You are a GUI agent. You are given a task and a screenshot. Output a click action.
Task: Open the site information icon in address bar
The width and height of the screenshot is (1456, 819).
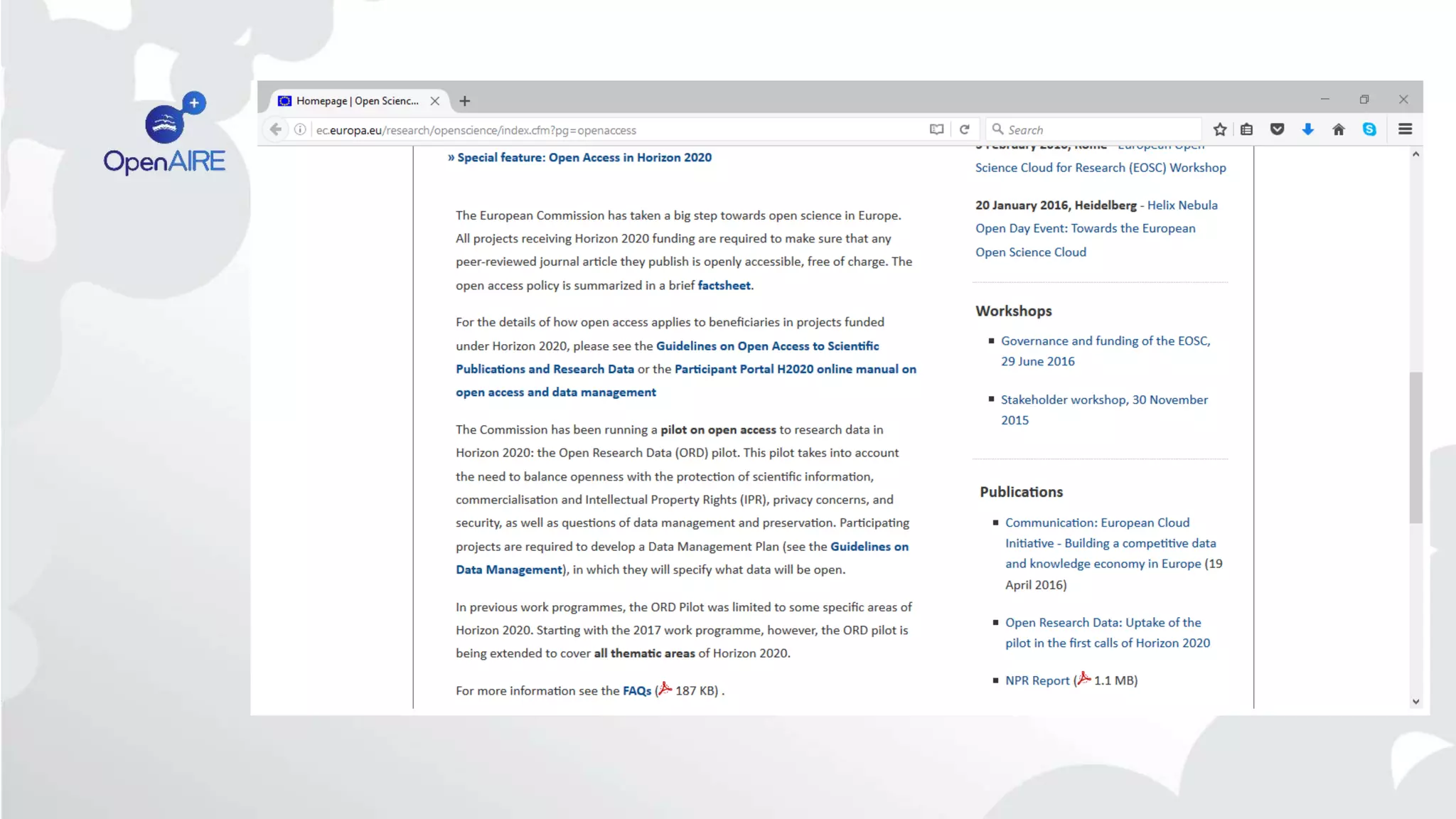[x=300, y=129]
